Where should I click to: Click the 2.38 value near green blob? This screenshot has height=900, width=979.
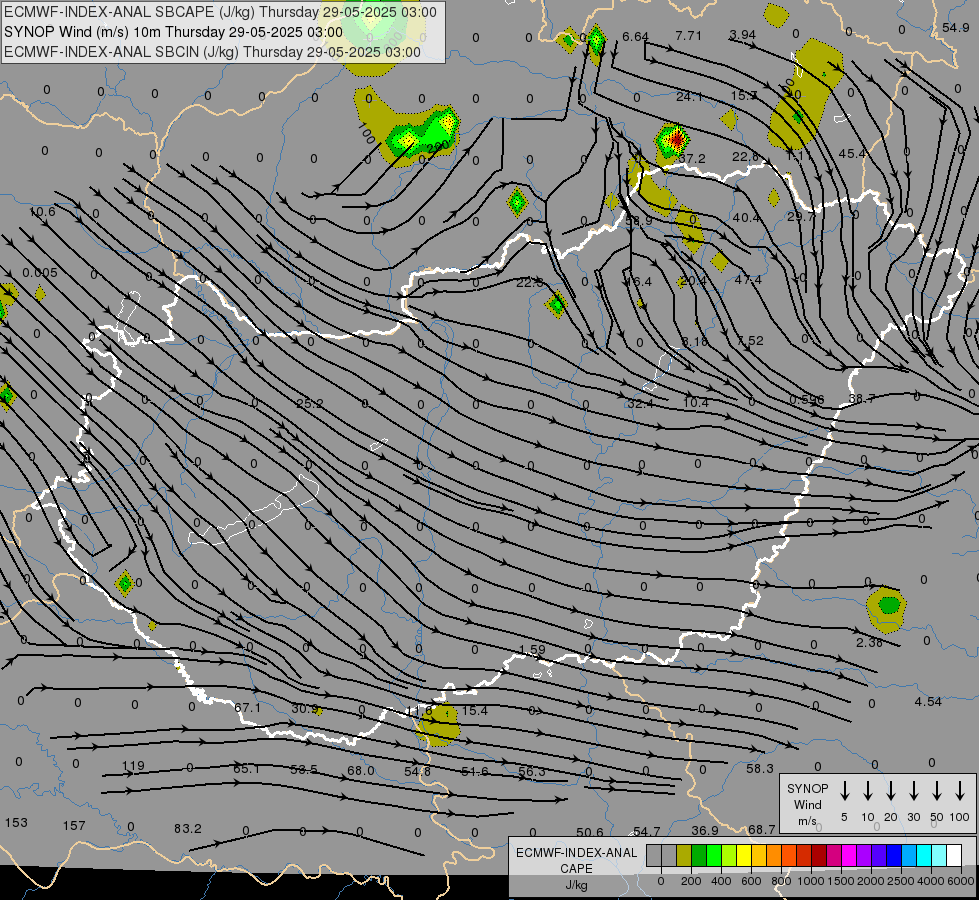pos(869,643)
